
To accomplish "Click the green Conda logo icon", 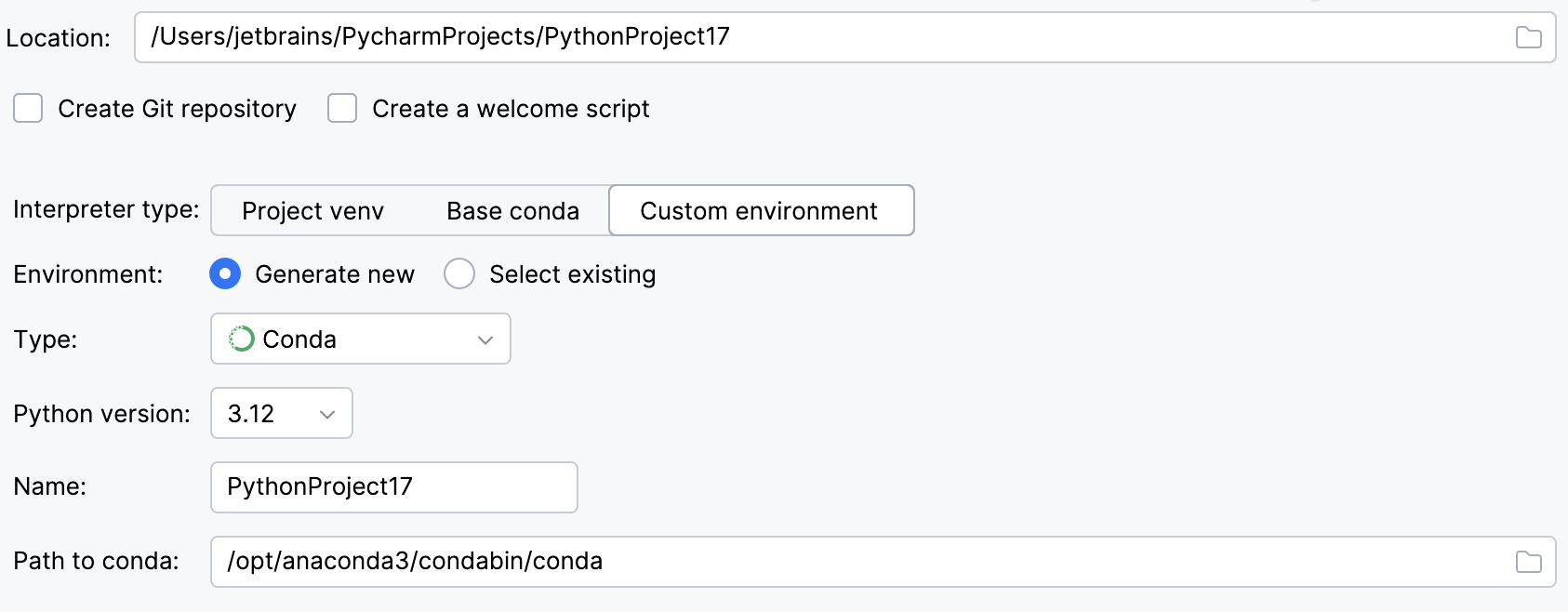I will tap(242, 339).
